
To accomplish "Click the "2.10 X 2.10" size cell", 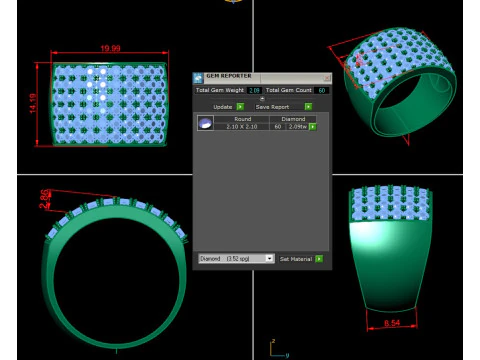I will [x=242, y=127].
